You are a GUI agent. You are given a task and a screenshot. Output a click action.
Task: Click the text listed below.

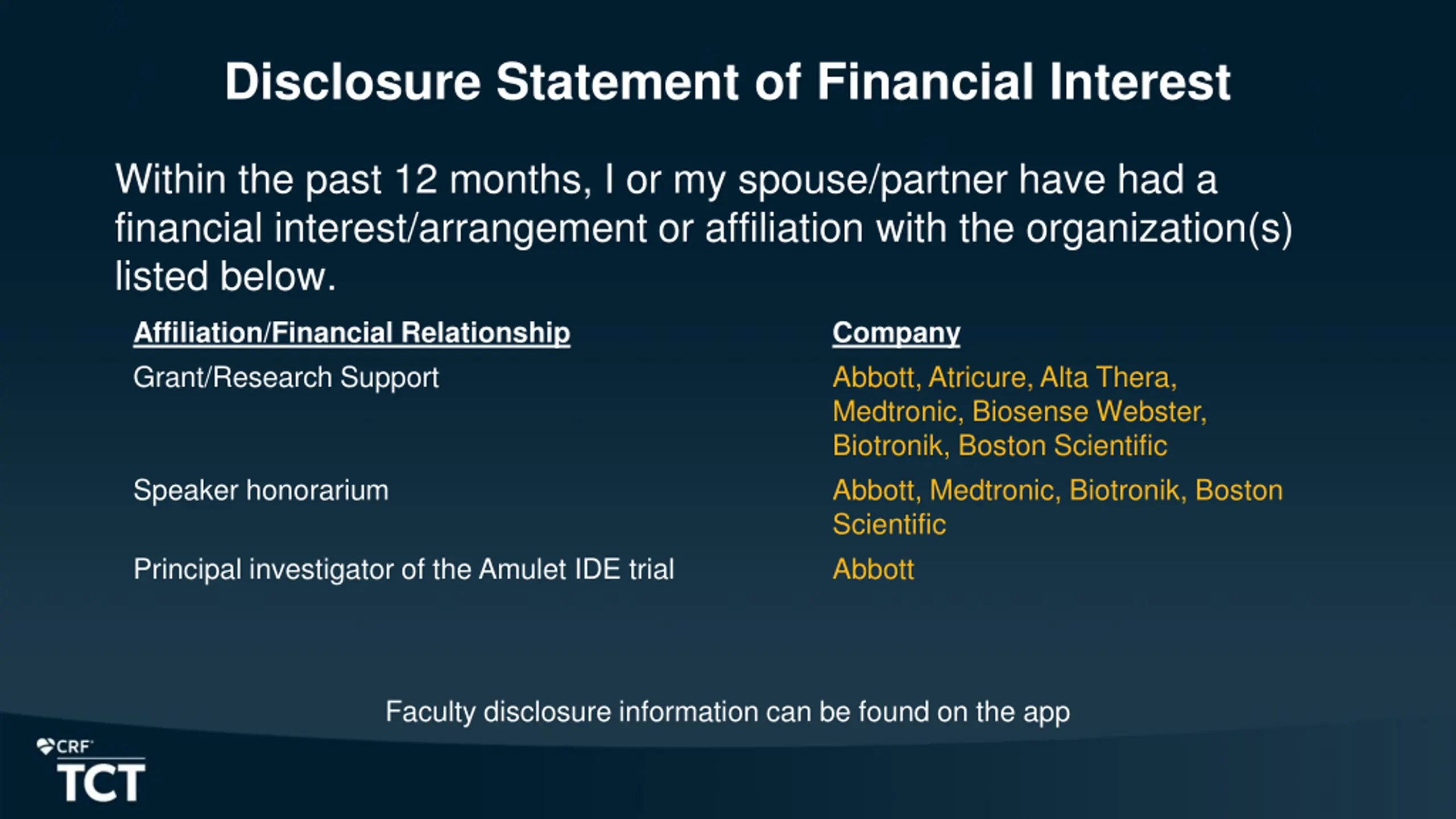(x=226, y=277)
